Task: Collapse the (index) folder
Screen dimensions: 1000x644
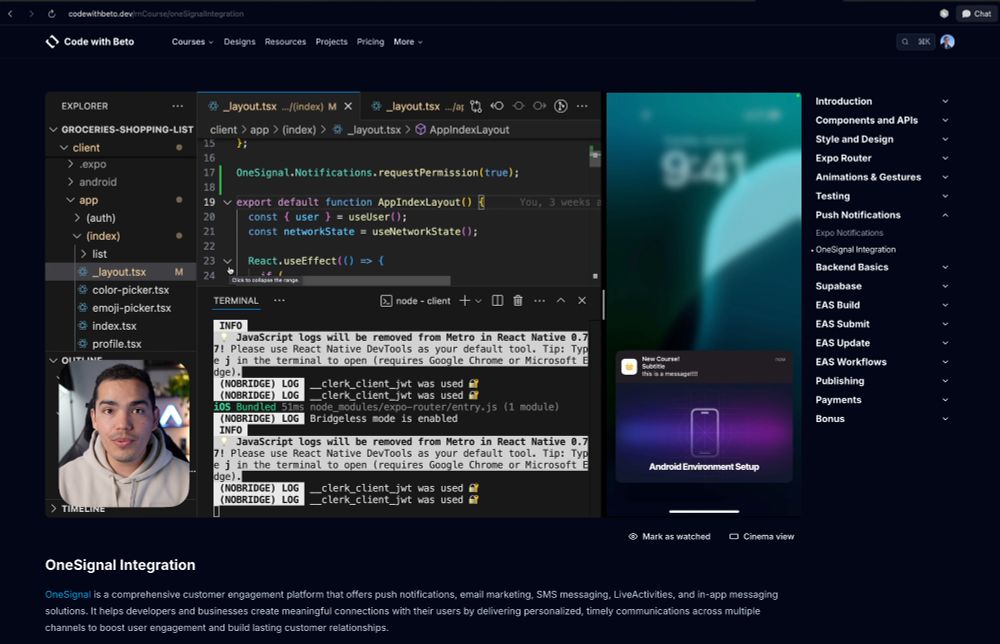Action: pyautogui.click(x=77, y=236)
